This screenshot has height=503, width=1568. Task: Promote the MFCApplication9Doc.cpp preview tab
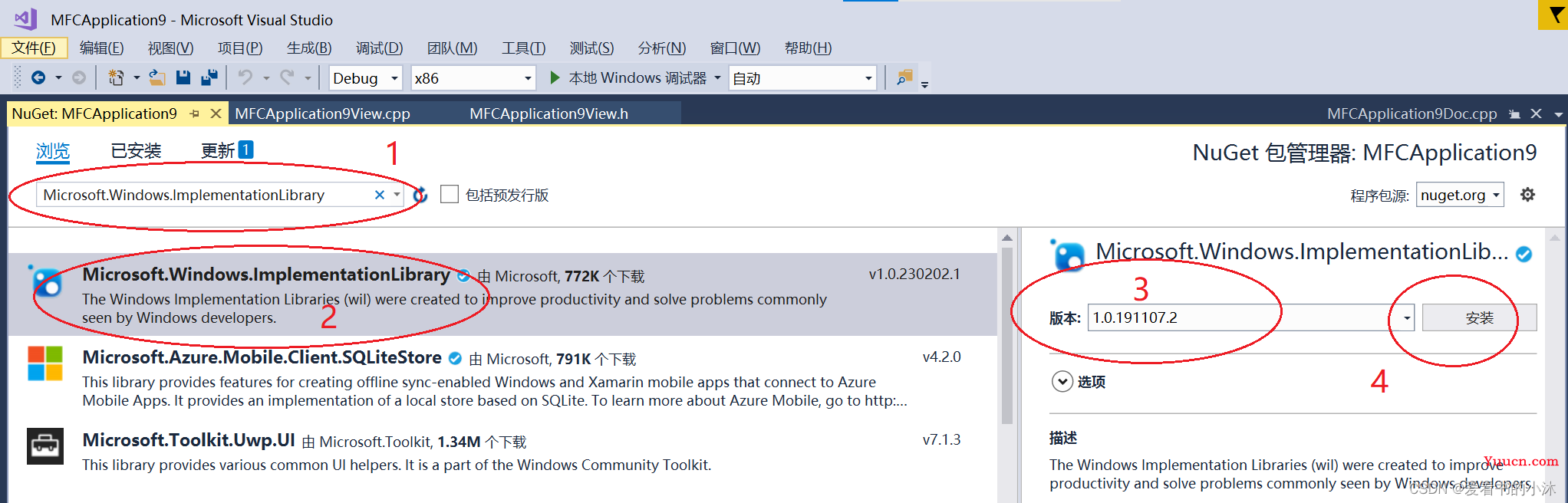[x=1514, y=113]
